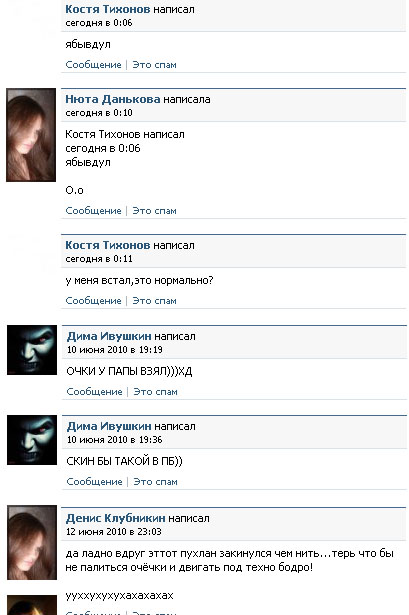Open Нюта Данькова's avatar photo
Viewport: 409px width, 615px height.
tap(31, 135)
